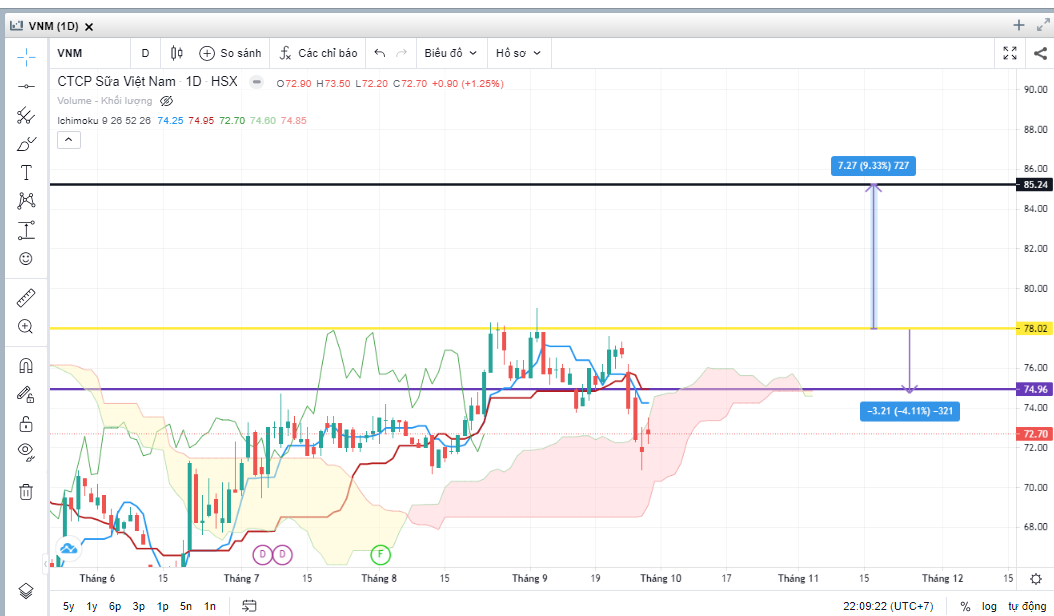Open the price range measurement tool

coord(26,230)
